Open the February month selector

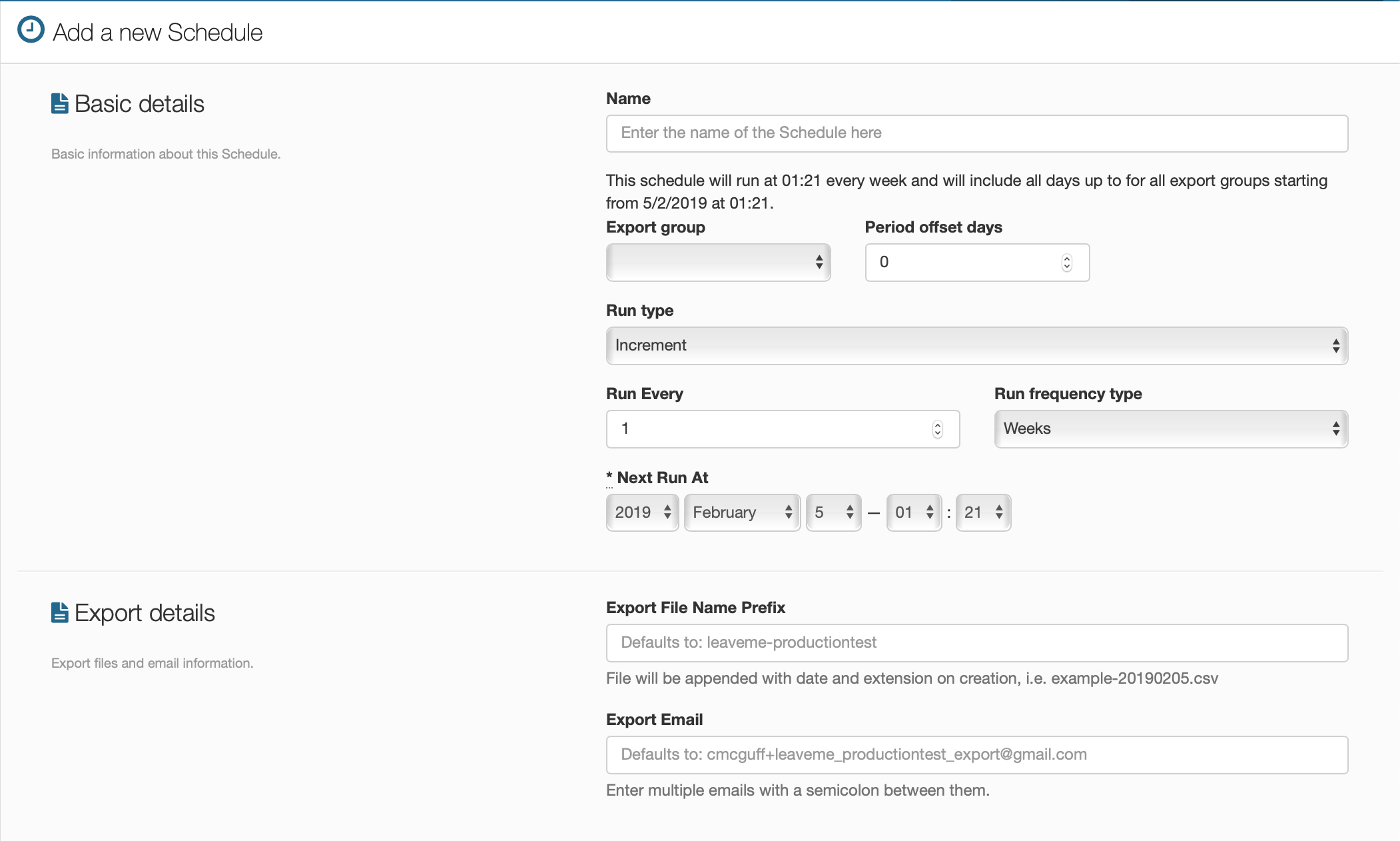click(x=741, y=512)
